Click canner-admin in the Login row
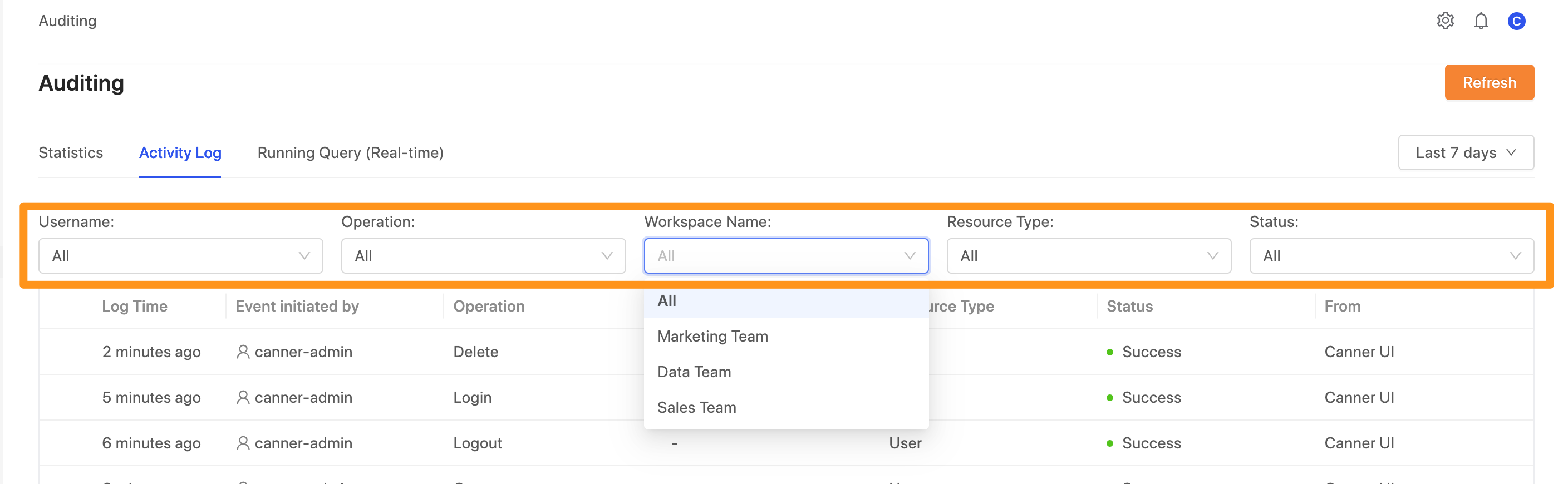The image size is (1568, 484). coord(303,397)
